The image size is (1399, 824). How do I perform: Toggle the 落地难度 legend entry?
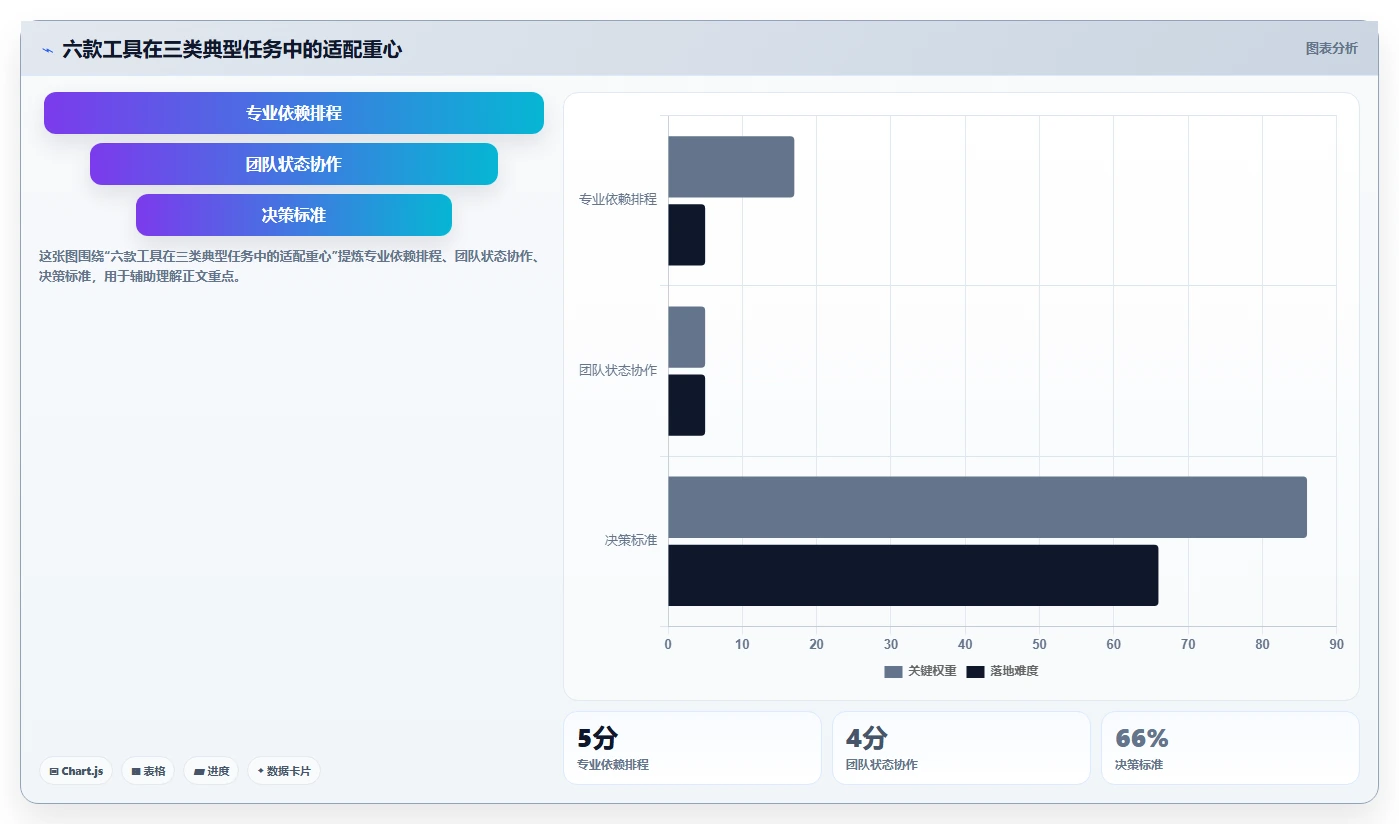(x=1002, y=671)
